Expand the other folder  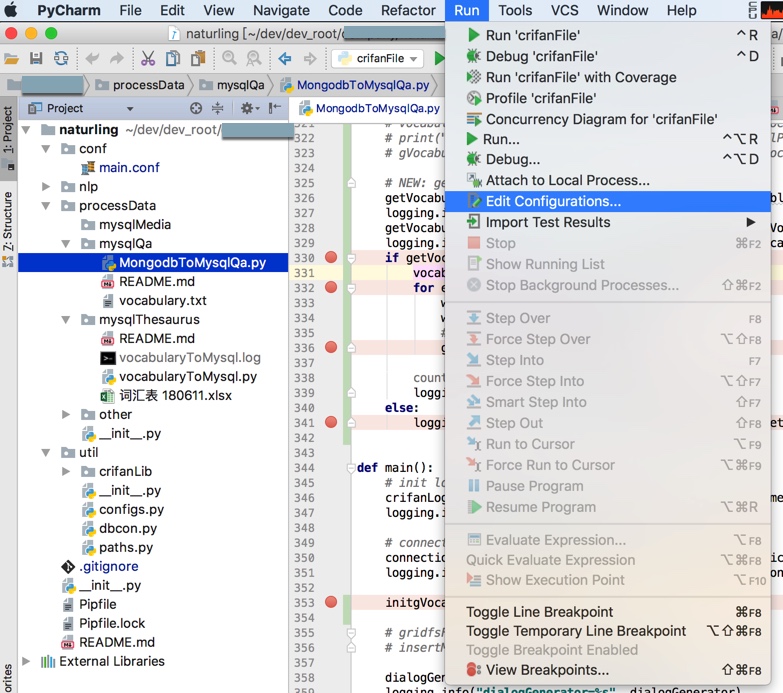tap(66, 414)
